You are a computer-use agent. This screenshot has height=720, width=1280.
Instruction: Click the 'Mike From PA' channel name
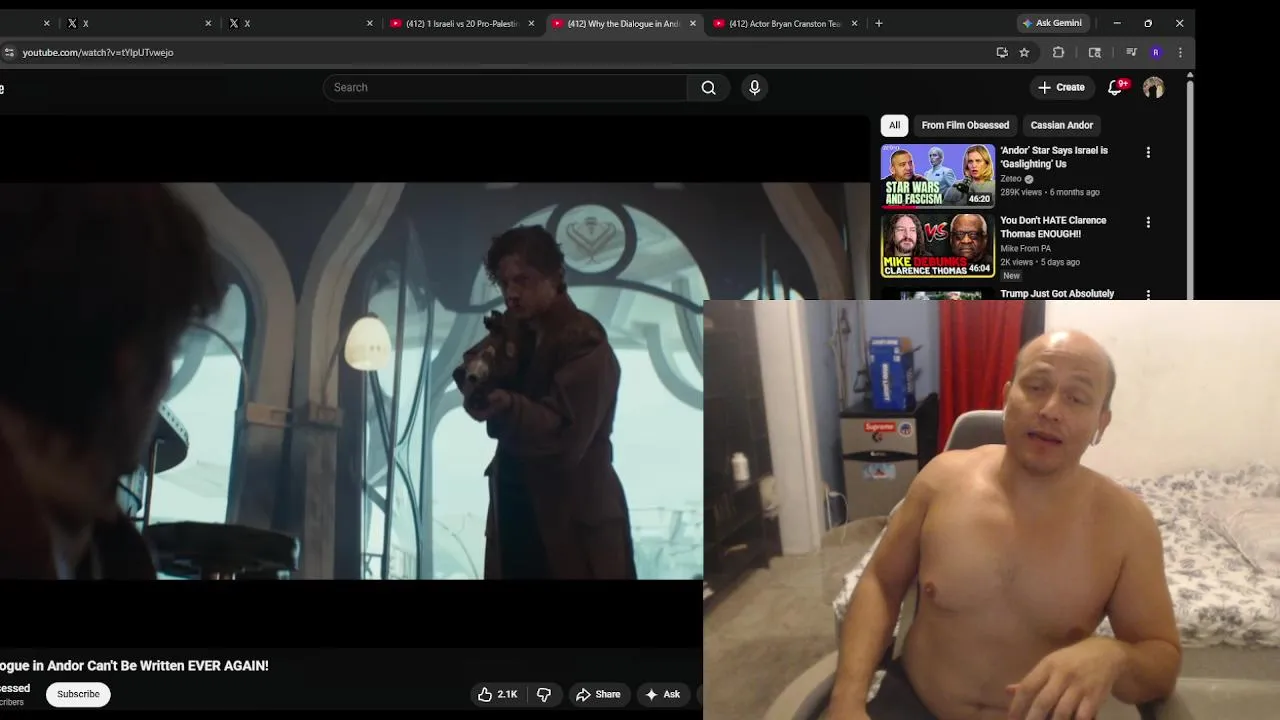(1026, 249)
